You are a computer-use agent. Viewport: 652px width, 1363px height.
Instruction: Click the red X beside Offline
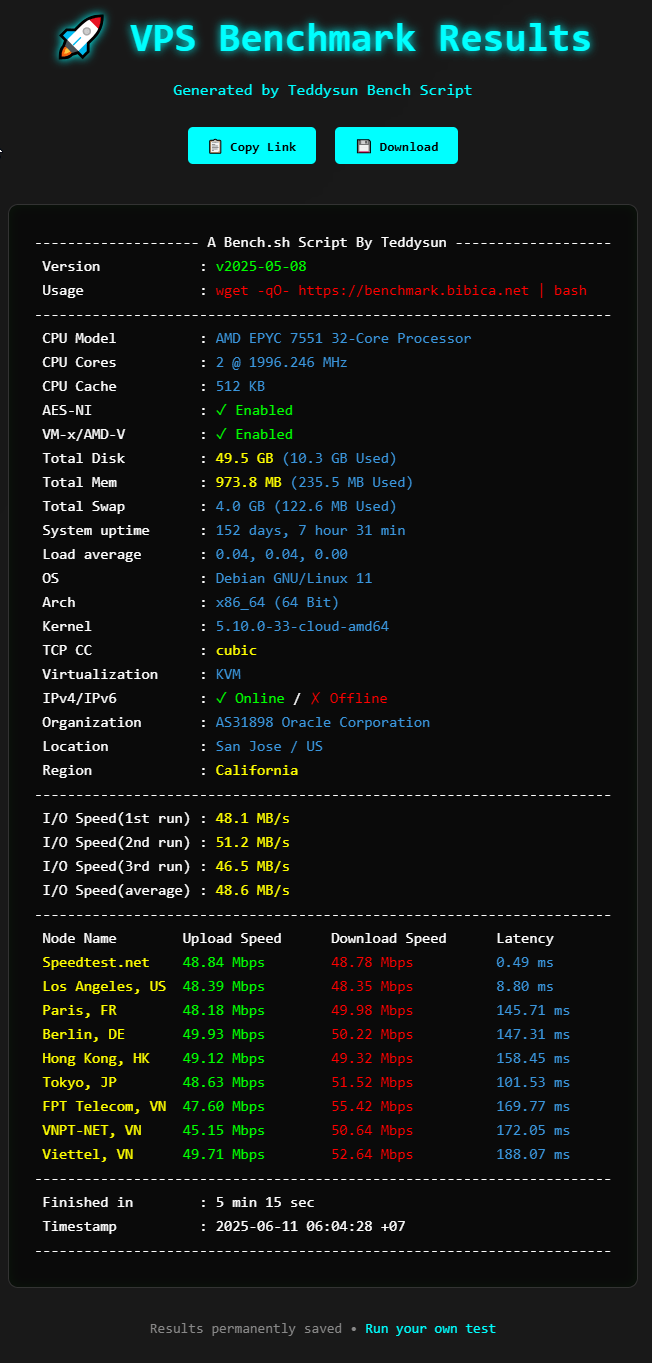pyautogui.click(x=316, y=698)
